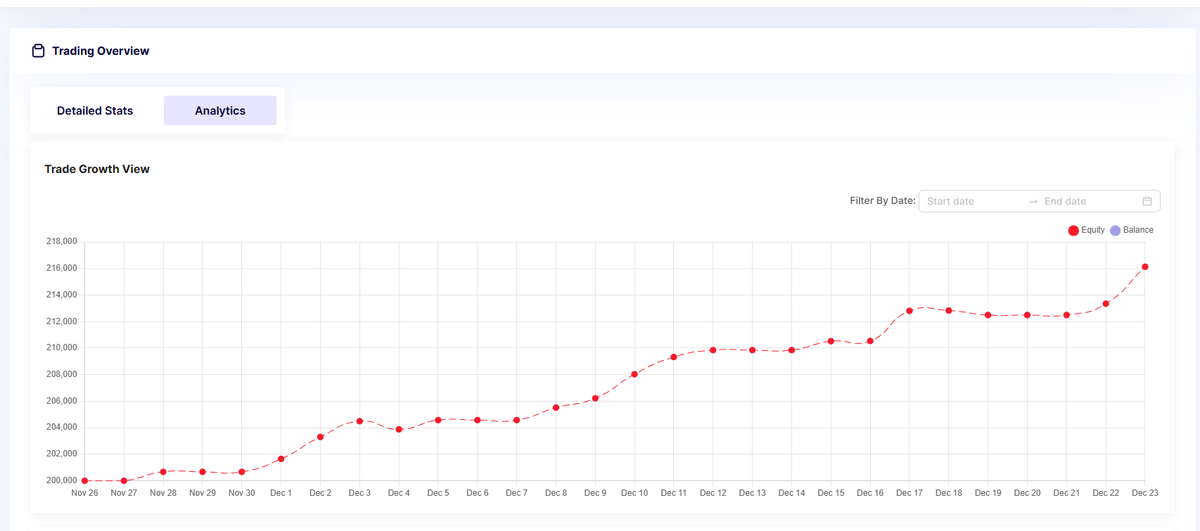Click the Nov 30 x-axis label
1200x531 pixels.
point(242,493)
